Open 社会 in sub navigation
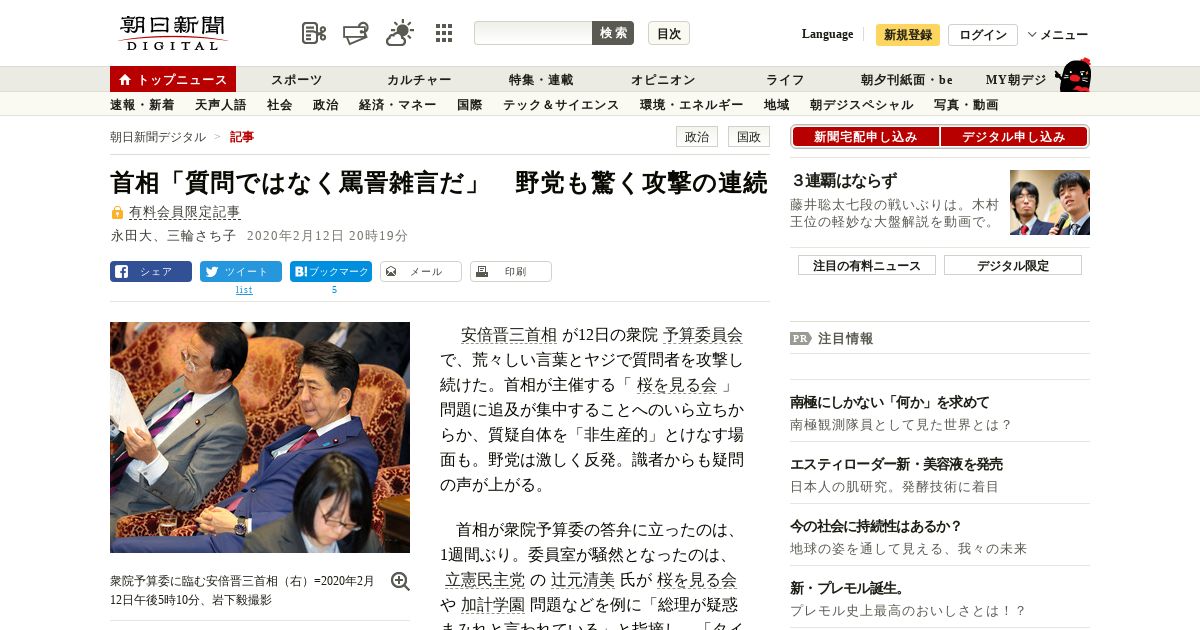Viewport: 1200px width, 630px height. (x=280, y=104)
